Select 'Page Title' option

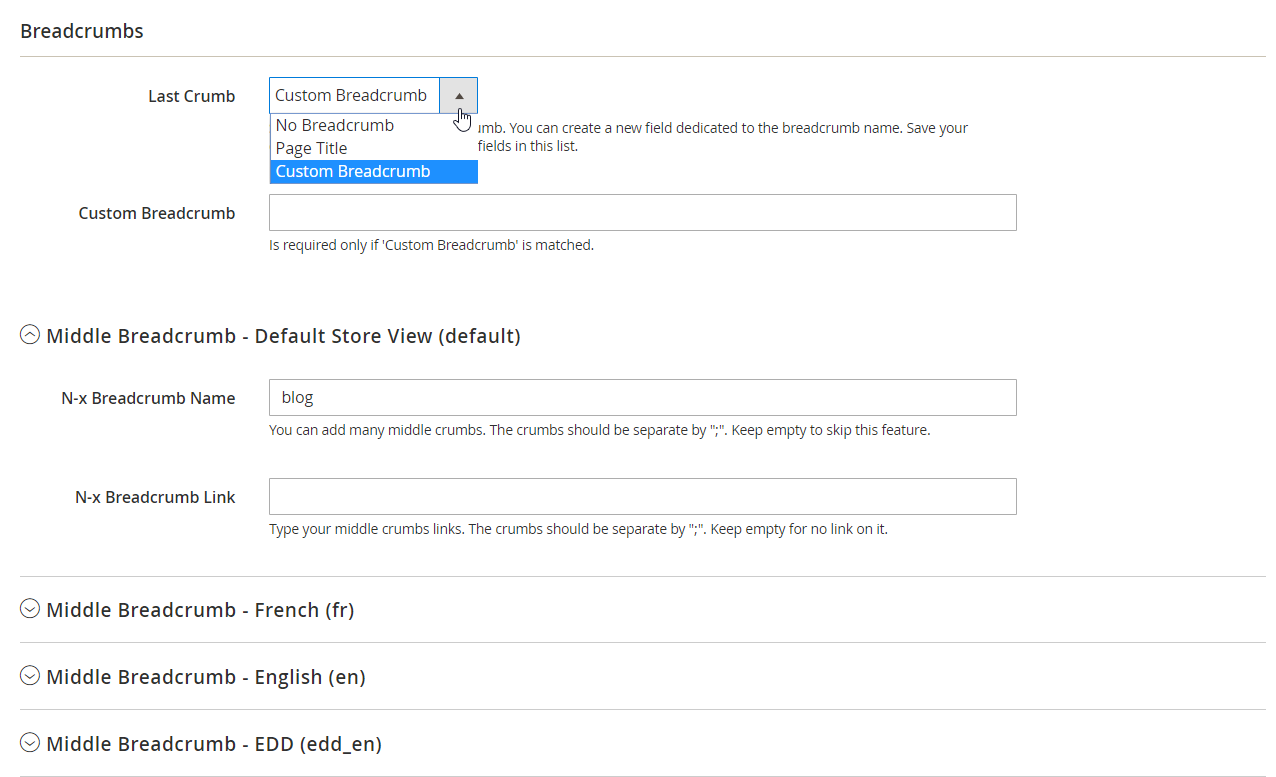[x=374, y=148]
